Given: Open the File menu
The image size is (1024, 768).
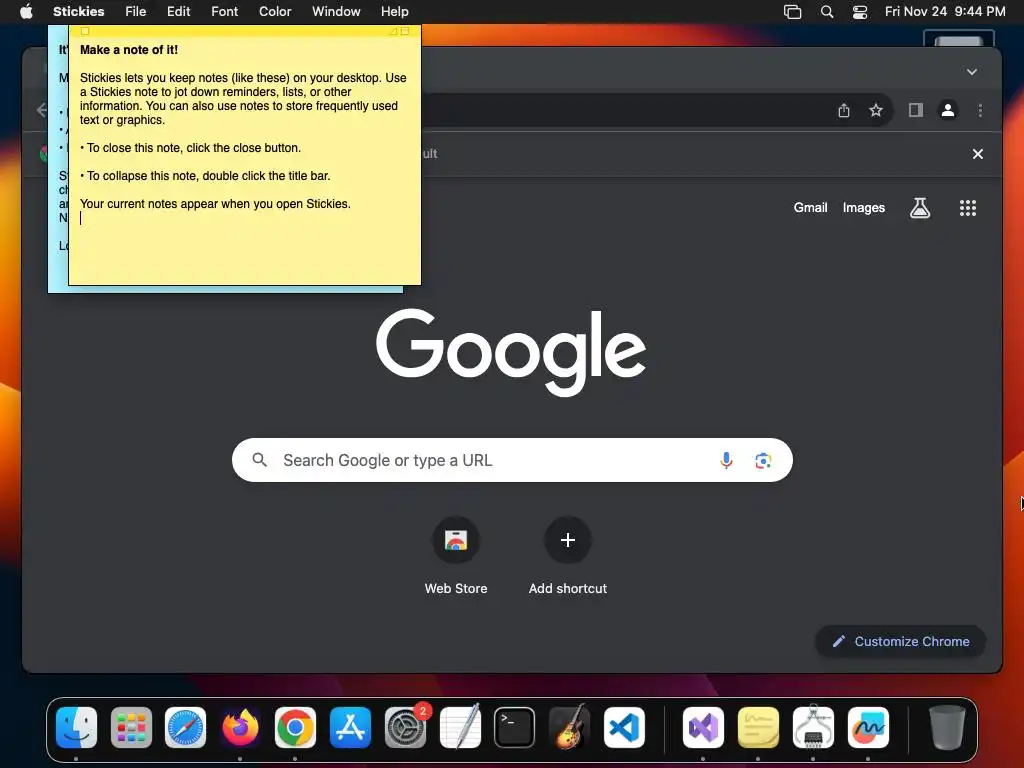Looking at the screenshot, I should click(135, 11).
